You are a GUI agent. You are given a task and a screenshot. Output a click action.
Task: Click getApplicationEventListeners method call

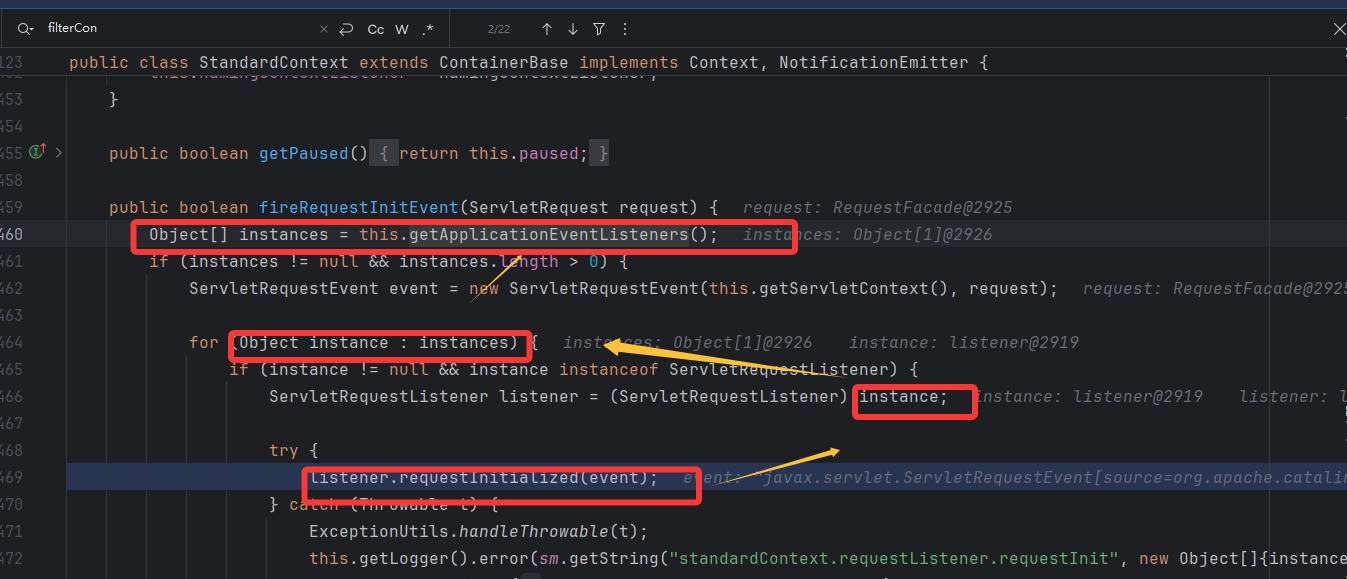pos(548,235)
